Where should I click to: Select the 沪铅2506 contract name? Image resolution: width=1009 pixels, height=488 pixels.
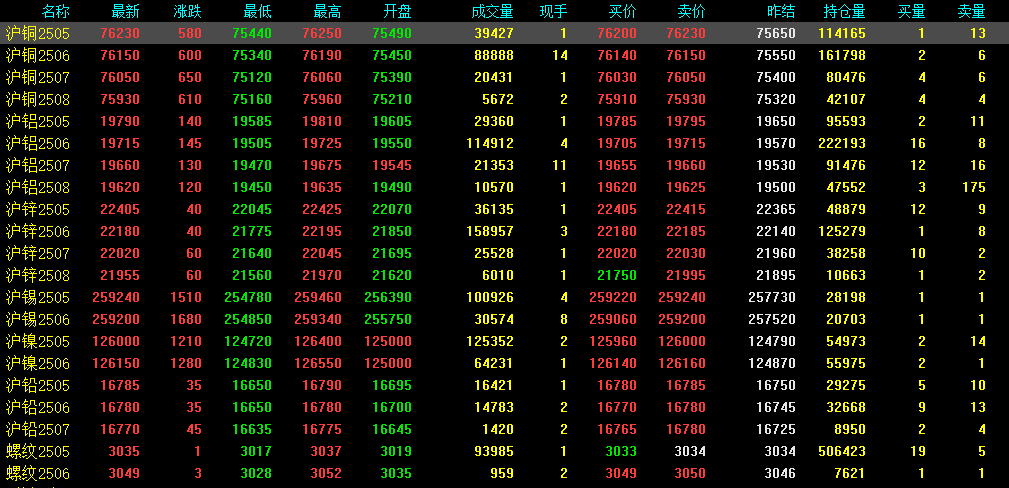(x=37, y=408)
